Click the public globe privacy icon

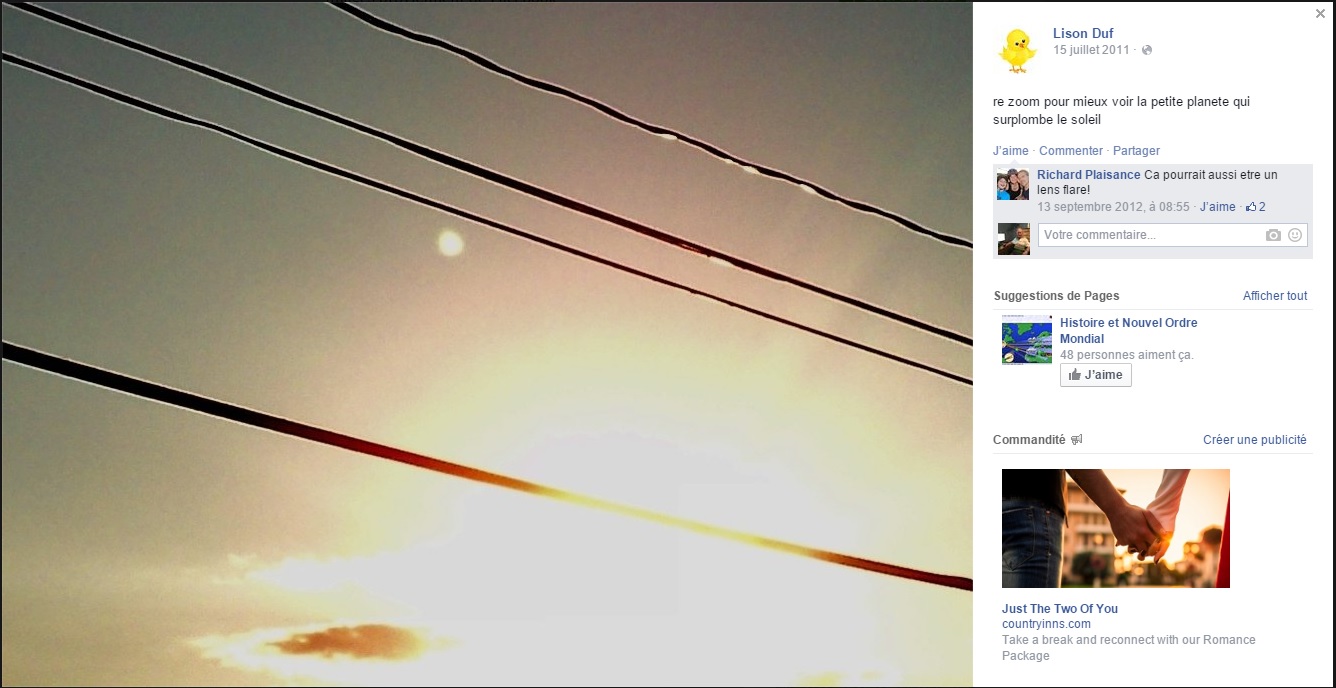click(x=1147, y=50)
